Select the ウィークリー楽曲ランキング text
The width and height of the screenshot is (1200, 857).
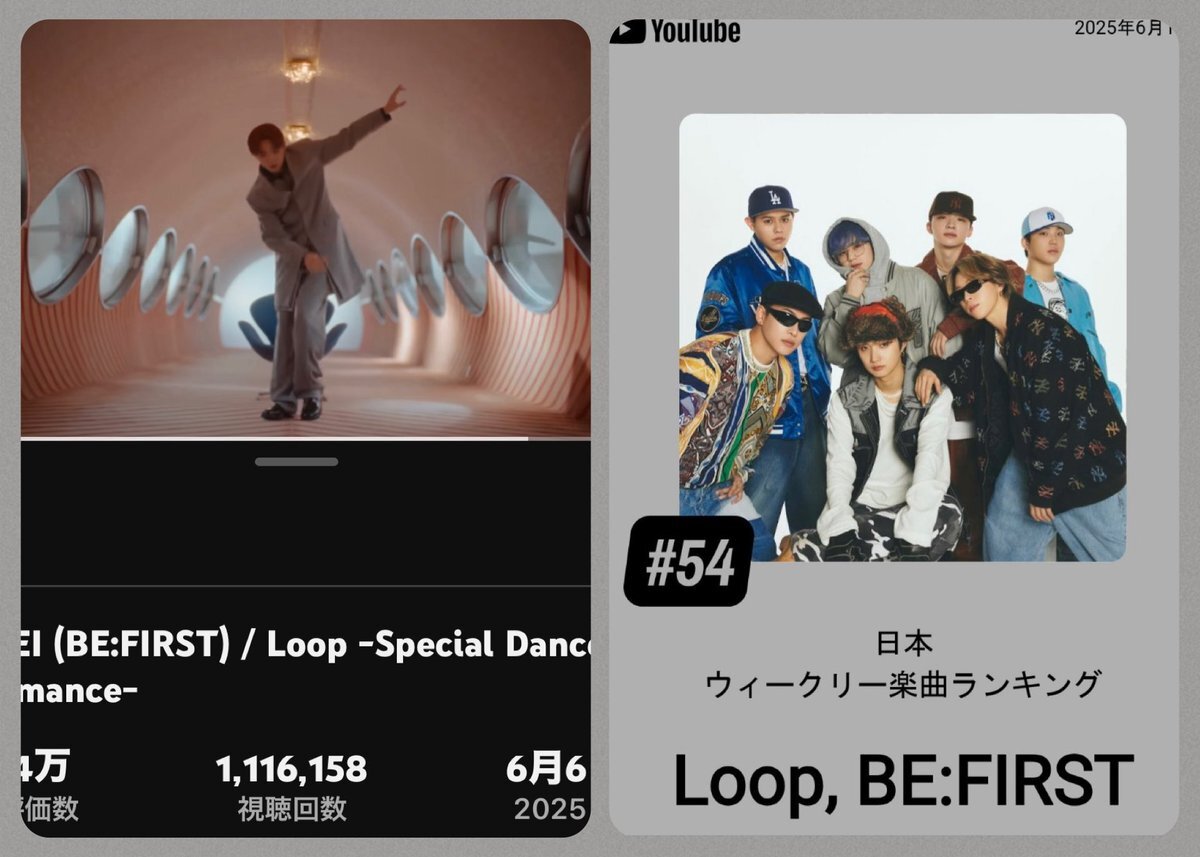click(903, 685)
